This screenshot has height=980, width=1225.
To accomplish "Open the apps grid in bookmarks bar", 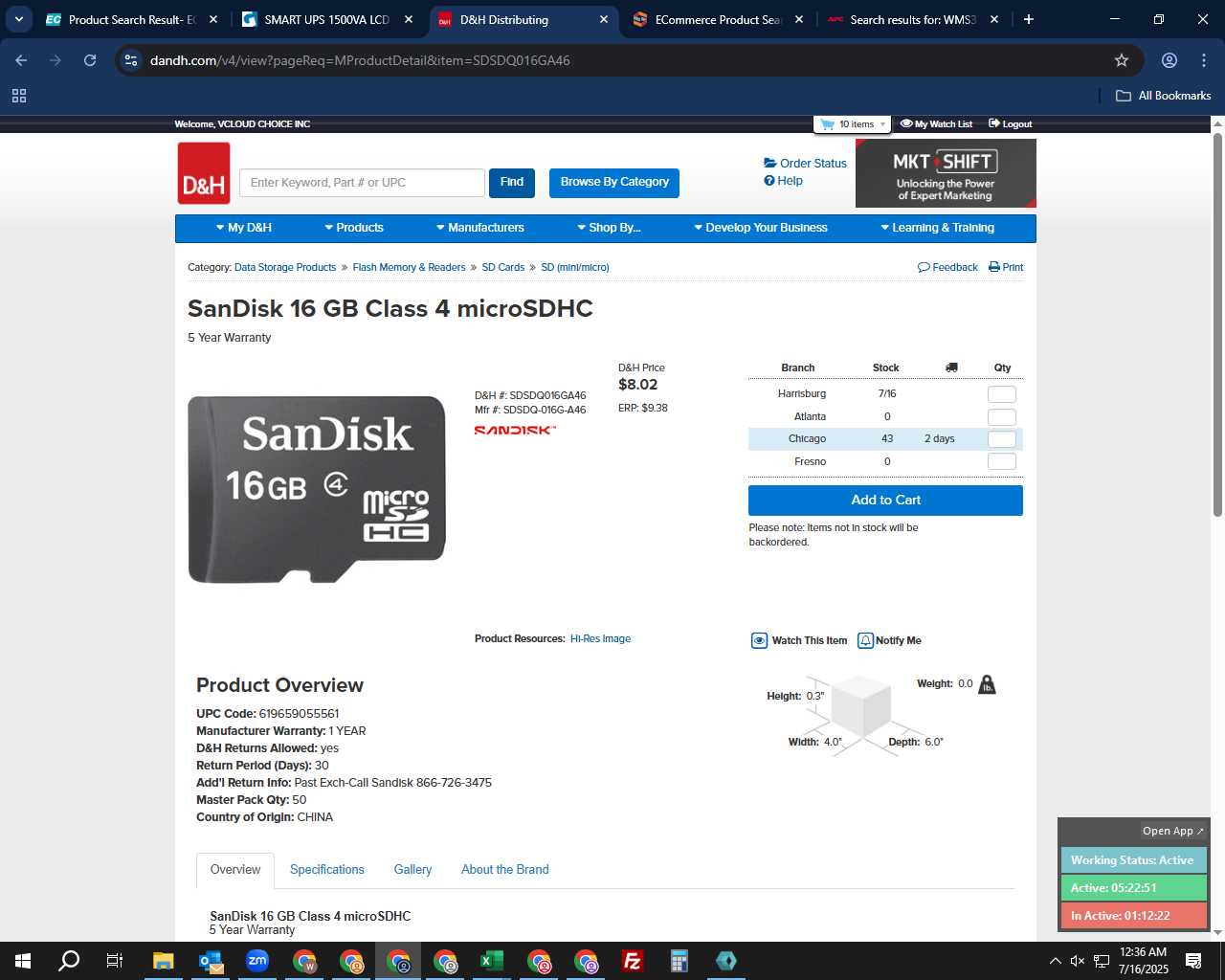I will (x=19, y=96).
